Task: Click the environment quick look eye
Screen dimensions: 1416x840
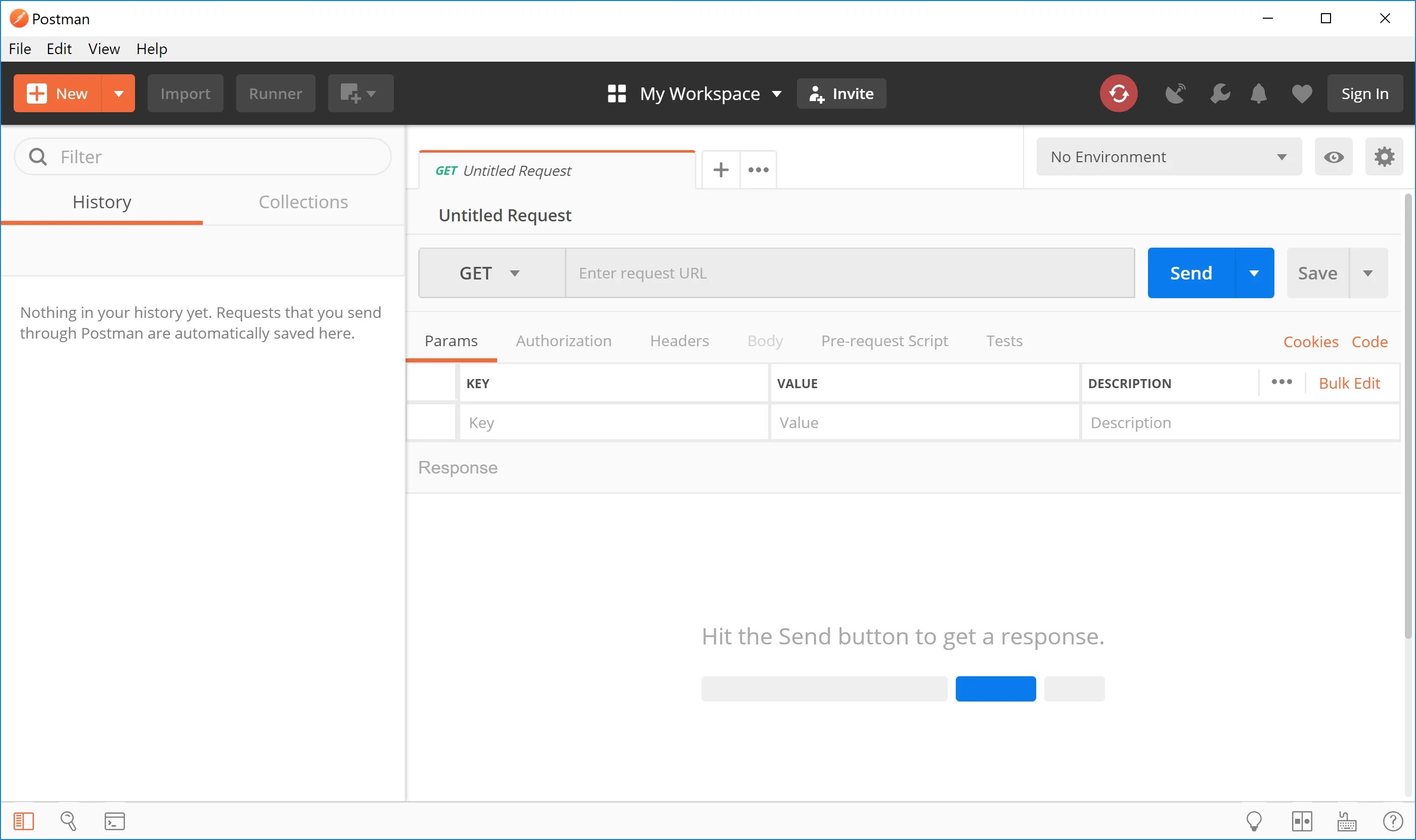Action: click(1333, 157)
